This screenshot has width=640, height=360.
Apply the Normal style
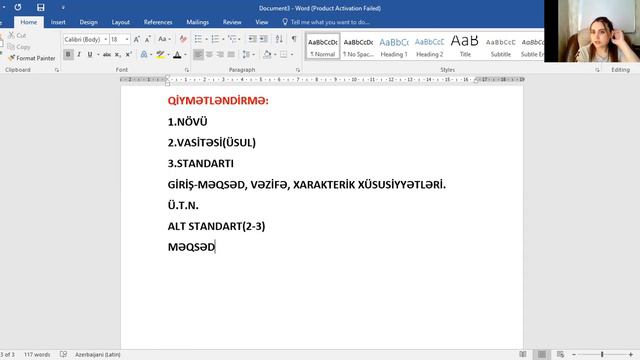(x=322, y=47)
